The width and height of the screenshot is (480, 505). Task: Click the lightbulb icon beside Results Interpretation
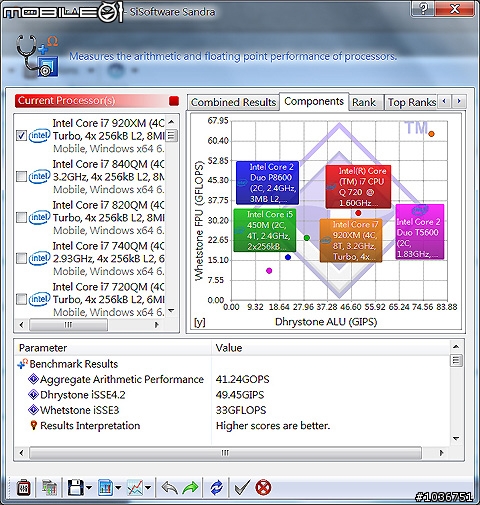pos(33,425)
